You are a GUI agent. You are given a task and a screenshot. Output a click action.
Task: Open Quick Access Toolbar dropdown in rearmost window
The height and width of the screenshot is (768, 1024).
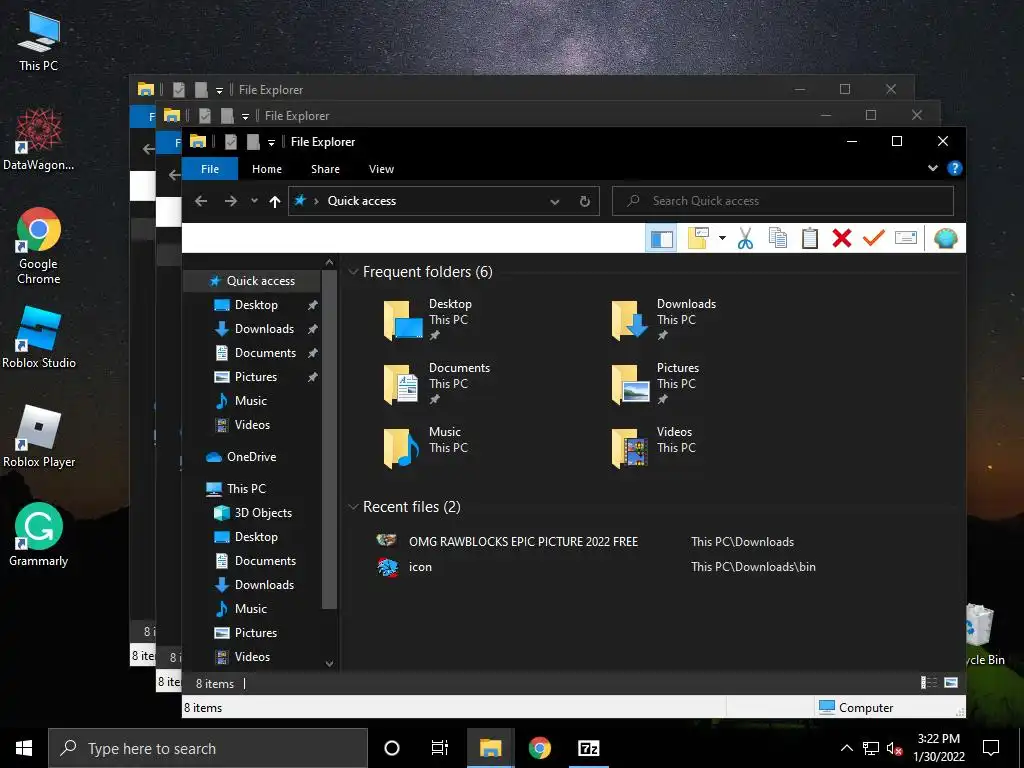click(219, 91)
